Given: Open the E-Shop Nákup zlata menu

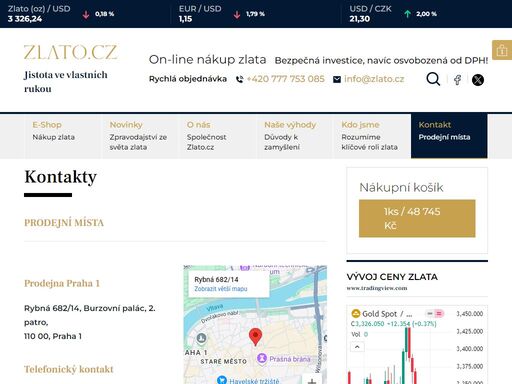Looking at the screenshot, I should [63, 135].
